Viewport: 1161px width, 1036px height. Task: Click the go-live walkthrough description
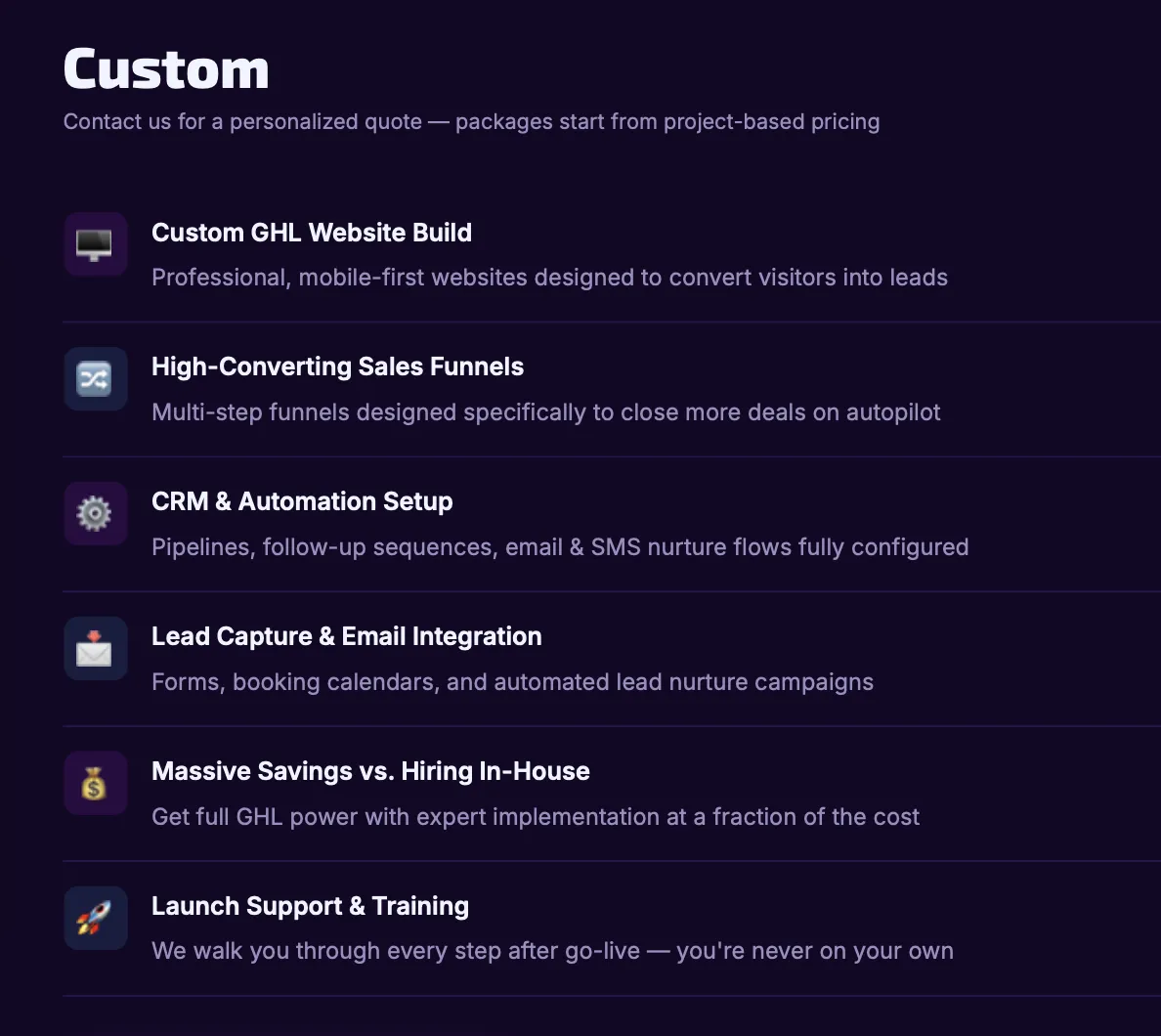tap(552, 951)
